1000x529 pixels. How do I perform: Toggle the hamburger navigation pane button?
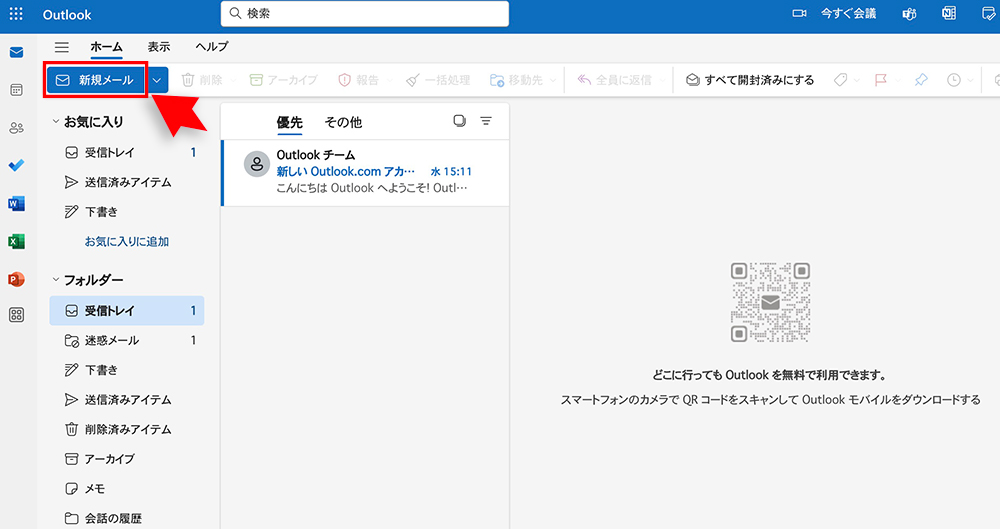point(62,47)
